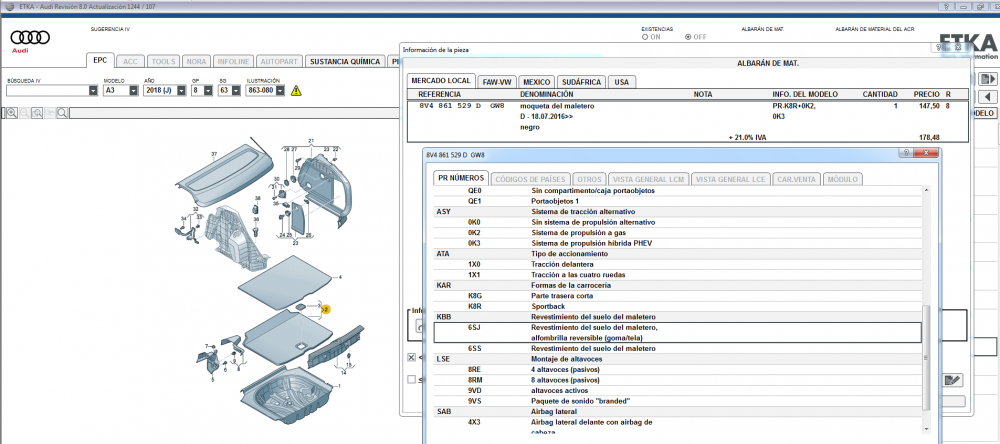Select the CAR.VENTA tab

tap(797, 179)
